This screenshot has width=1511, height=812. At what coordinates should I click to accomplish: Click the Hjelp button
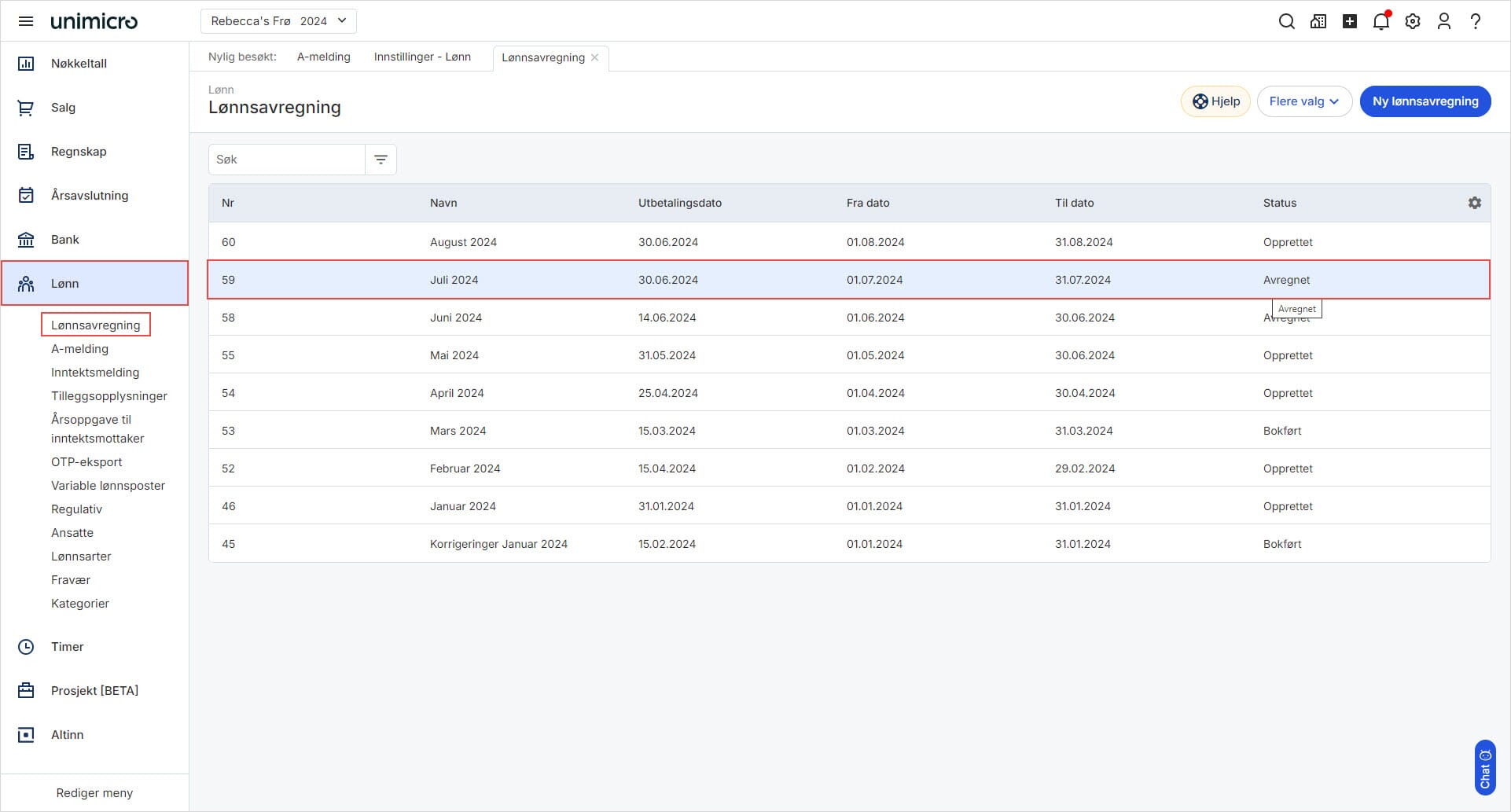tap(1215, 101)
